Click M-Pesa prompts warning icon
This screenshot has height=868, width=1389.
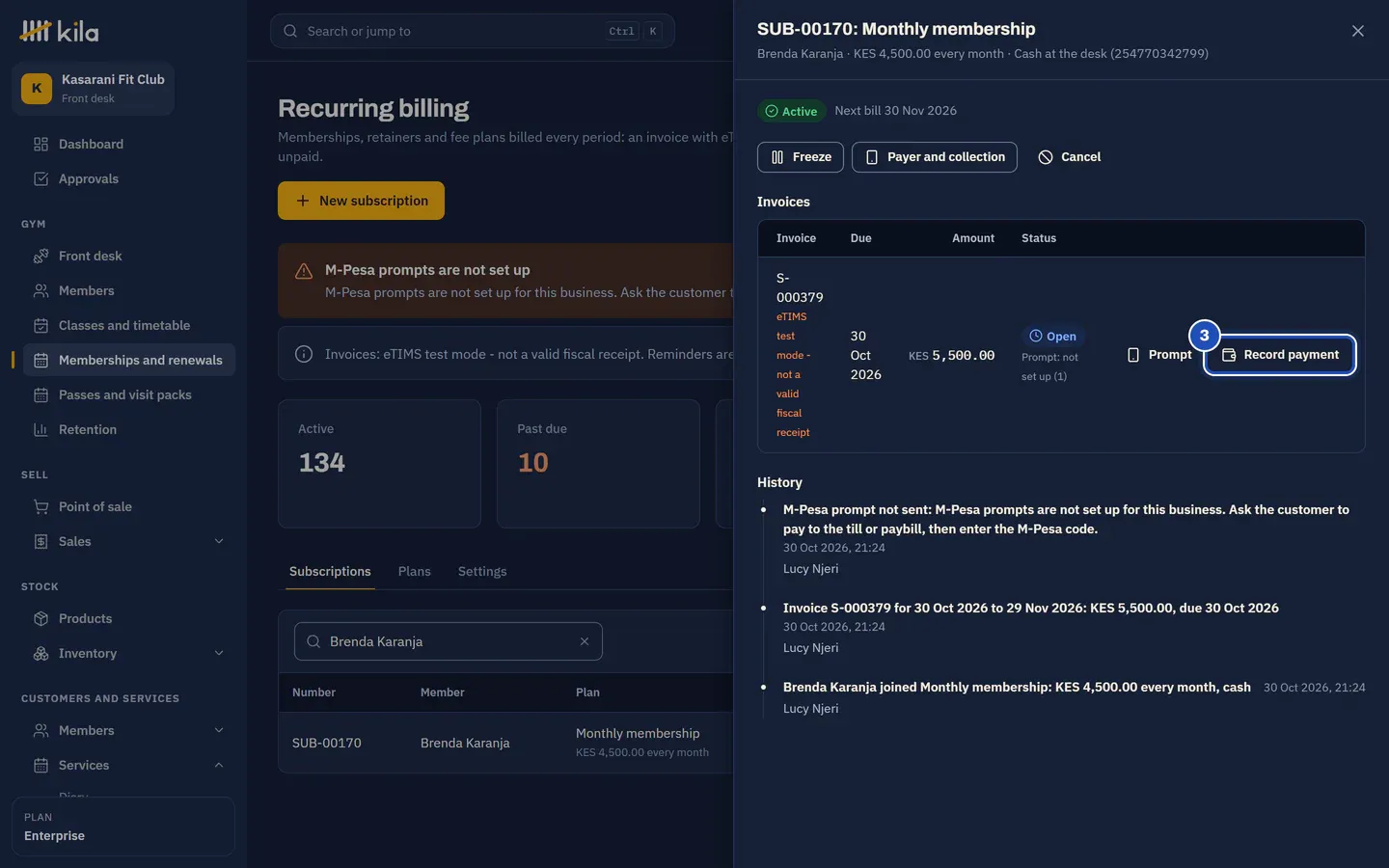pyautogui.click(x=304, y=271)
